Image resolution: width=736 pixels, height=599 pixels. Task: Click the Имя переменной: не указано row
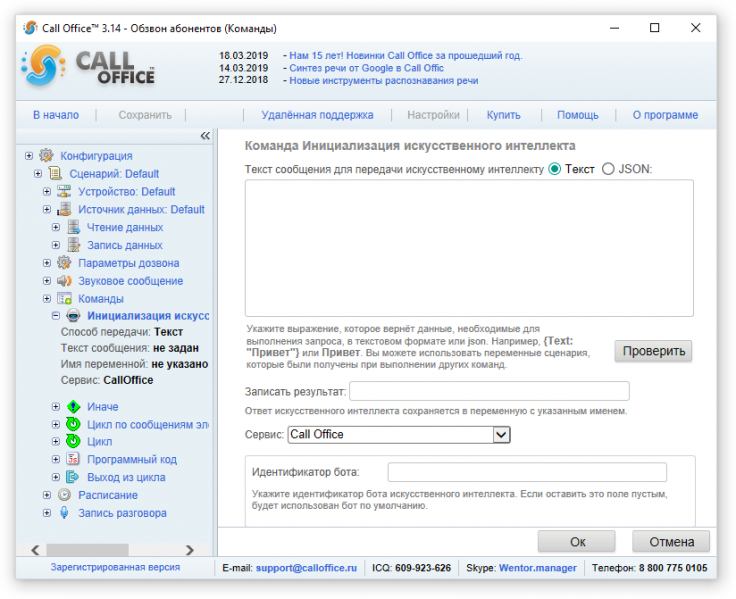pyautogui.click(x=134, y=364)
